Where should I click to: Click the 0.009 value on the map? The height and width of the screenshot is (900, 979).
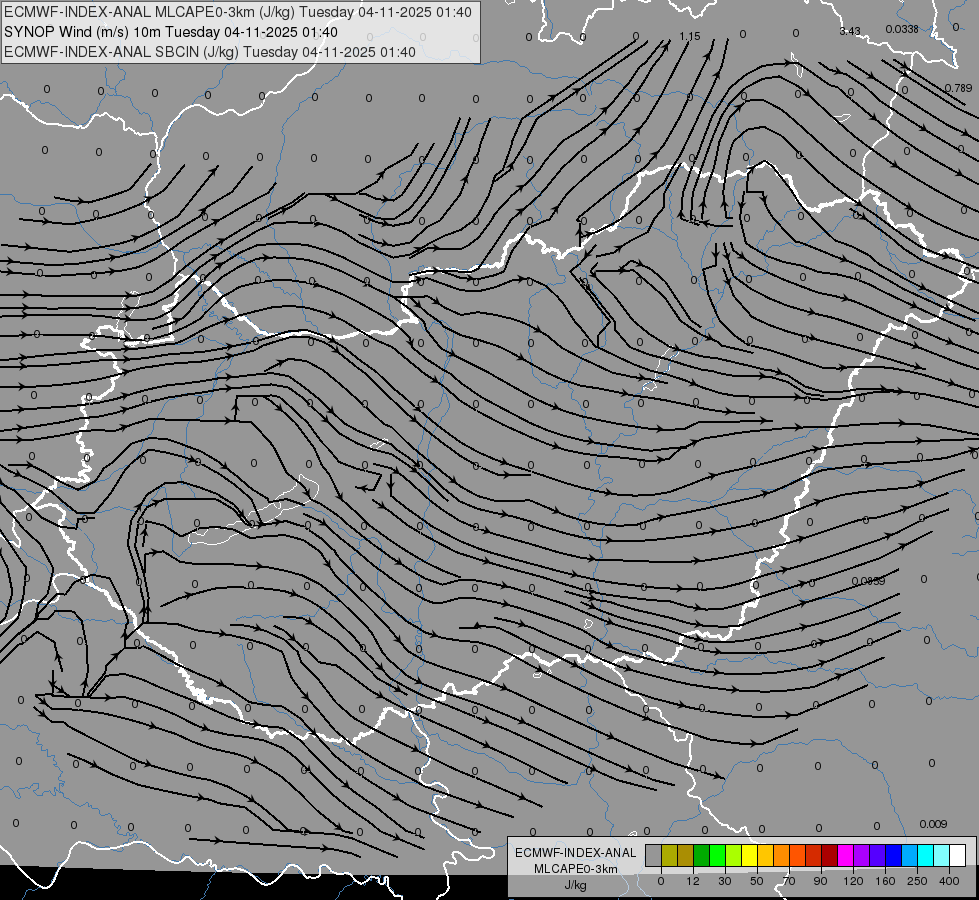point(933,824)
